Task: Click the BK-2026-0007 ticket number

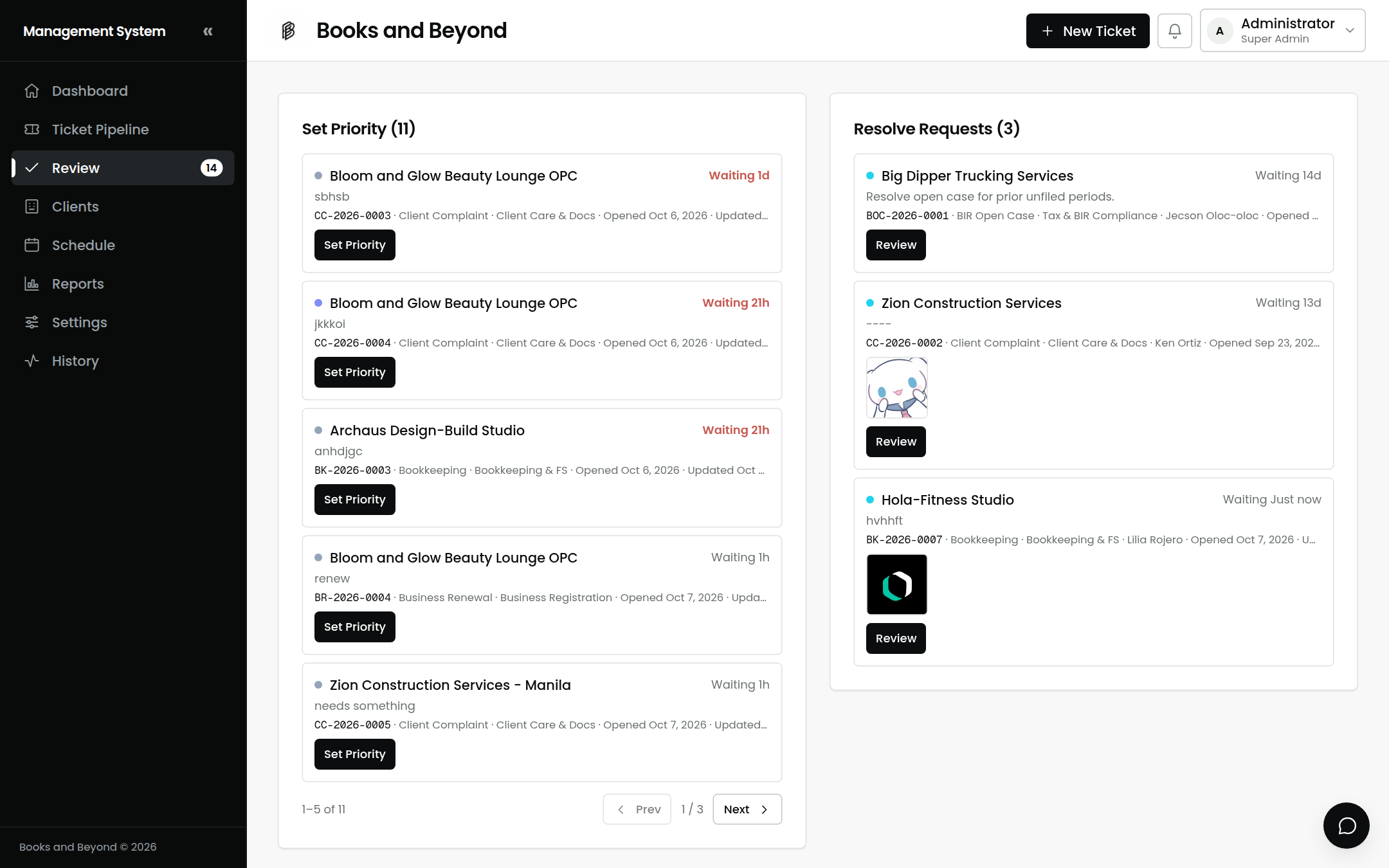Action: click(904, 540)
